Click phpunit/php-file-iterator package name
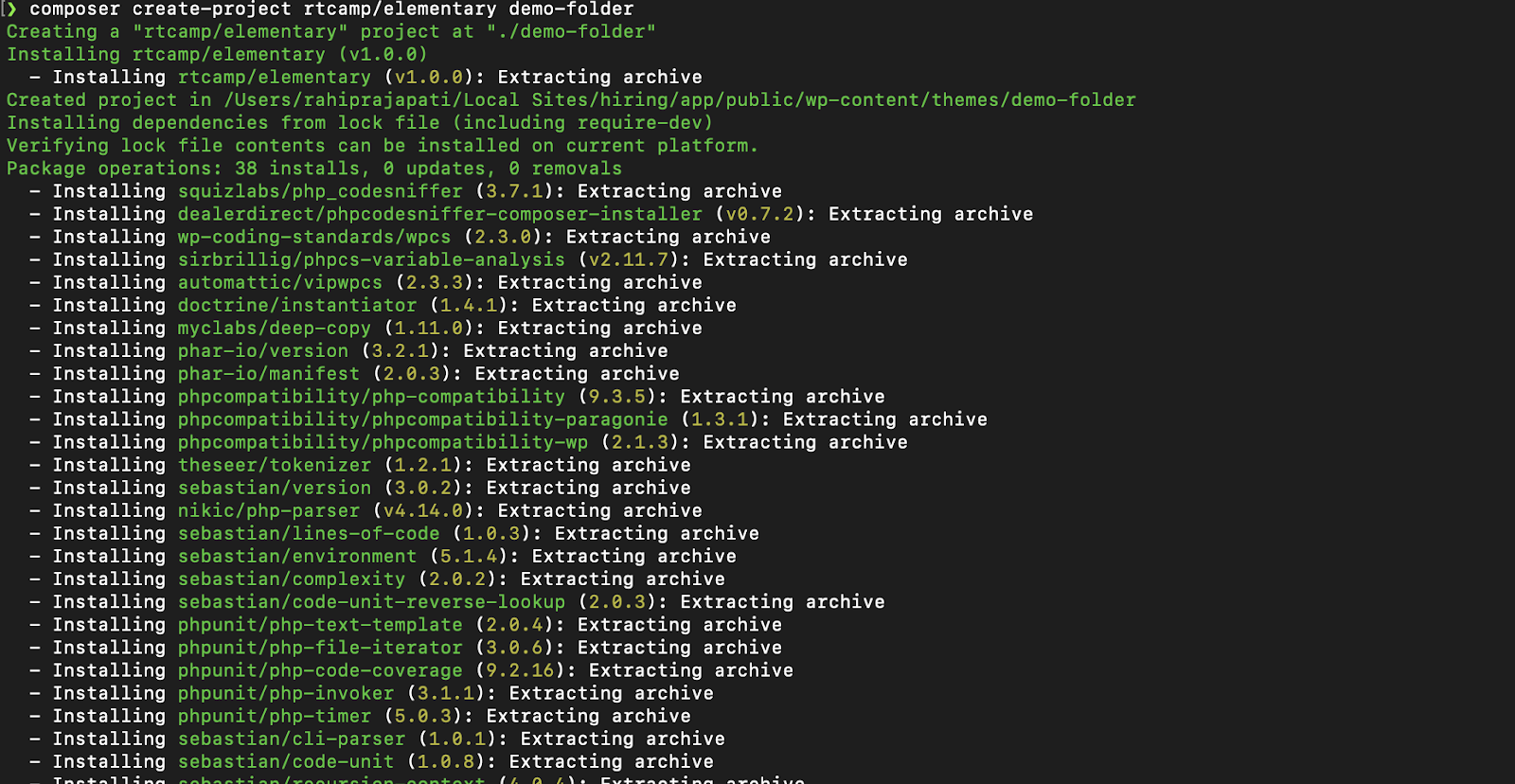1515x784 pixels. (x=320, y=647)
